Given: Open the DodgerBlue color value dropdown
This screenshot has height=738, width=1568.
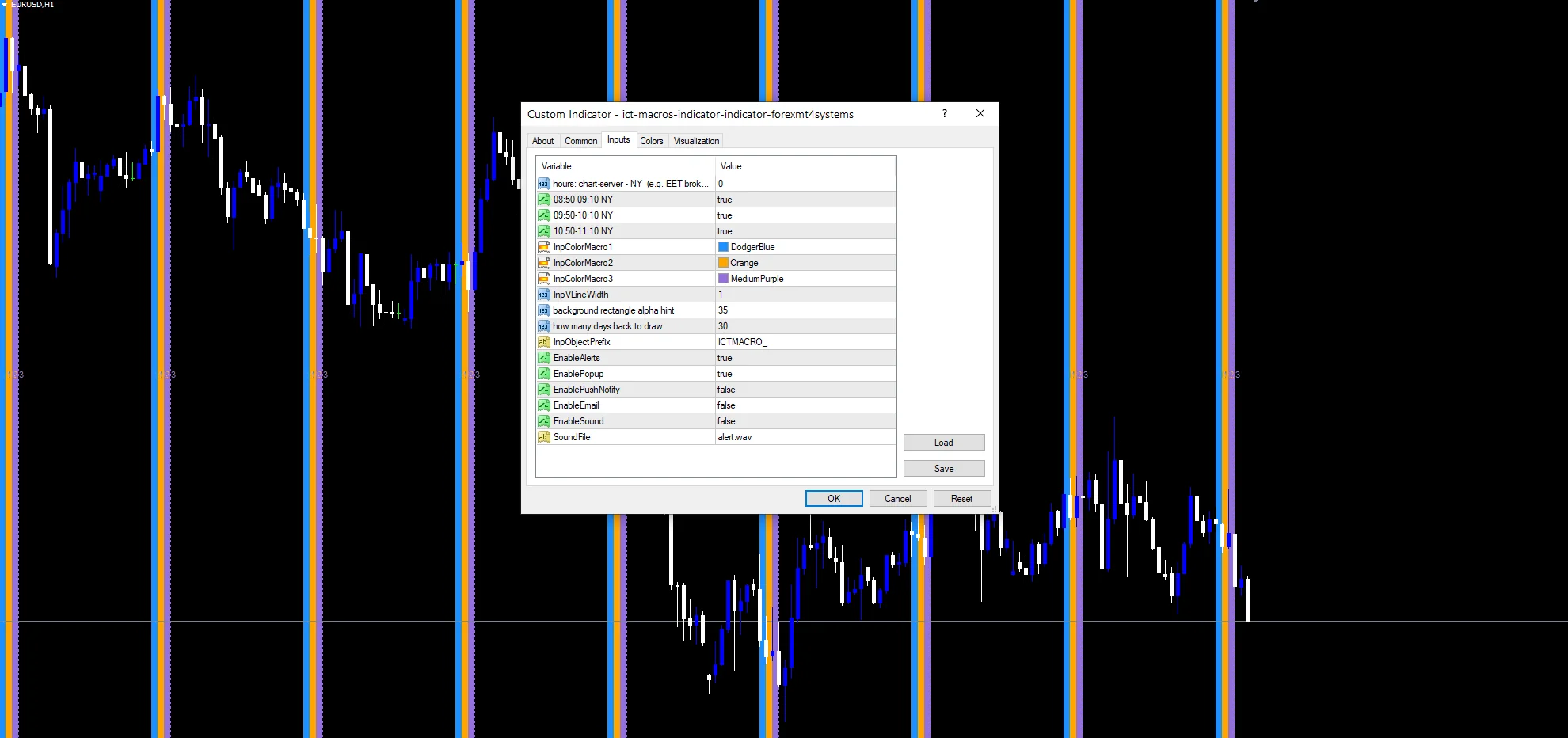Looking at the screenshot, I should [805, 247].
